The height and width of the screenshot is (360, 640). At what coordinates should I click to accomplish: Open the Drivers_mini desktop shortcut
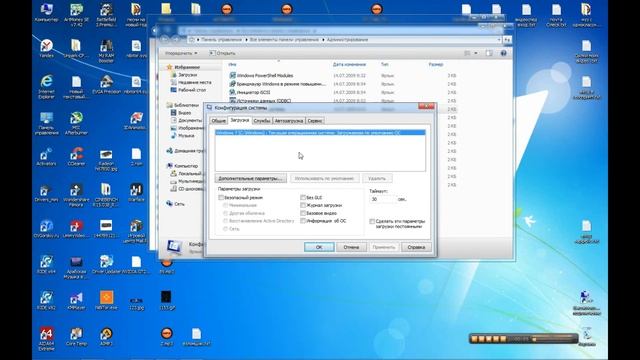tap(46, 193)
